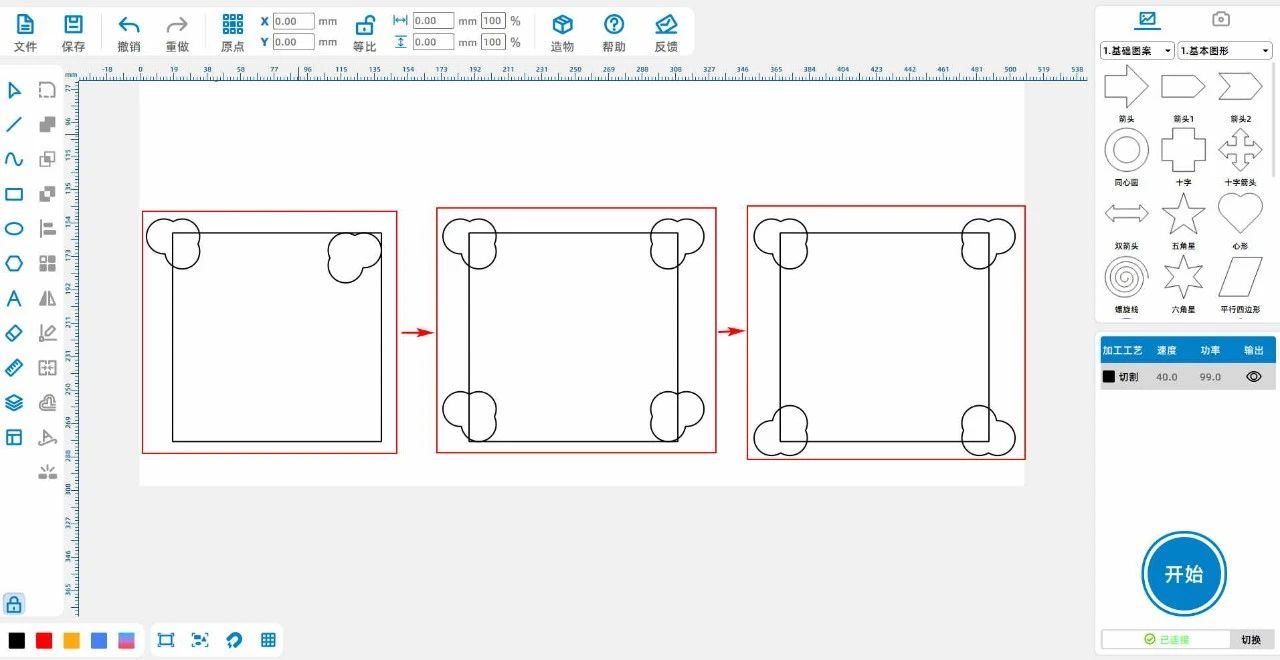Activate the text tool
Viewport: 1280px width, 660px height.
[14, 298]
